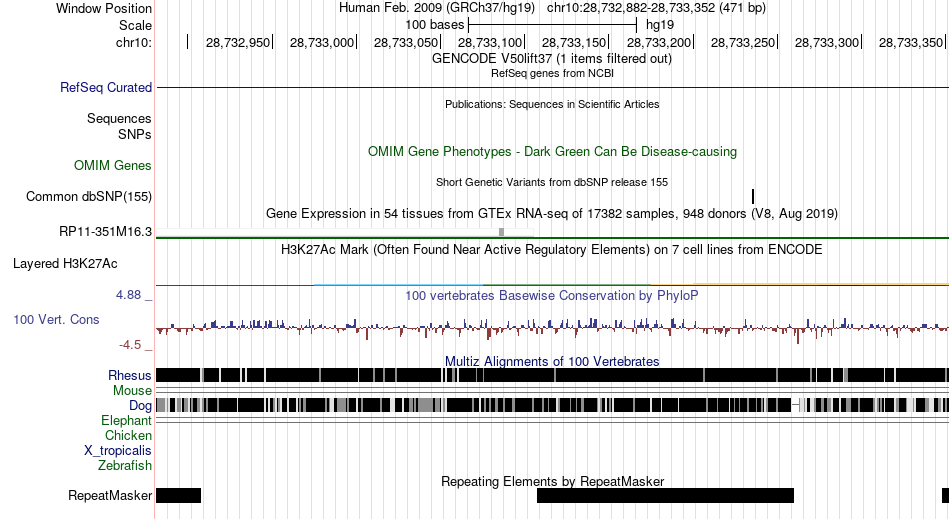Select the X_tropicalis alignment label

pos(117,451)
